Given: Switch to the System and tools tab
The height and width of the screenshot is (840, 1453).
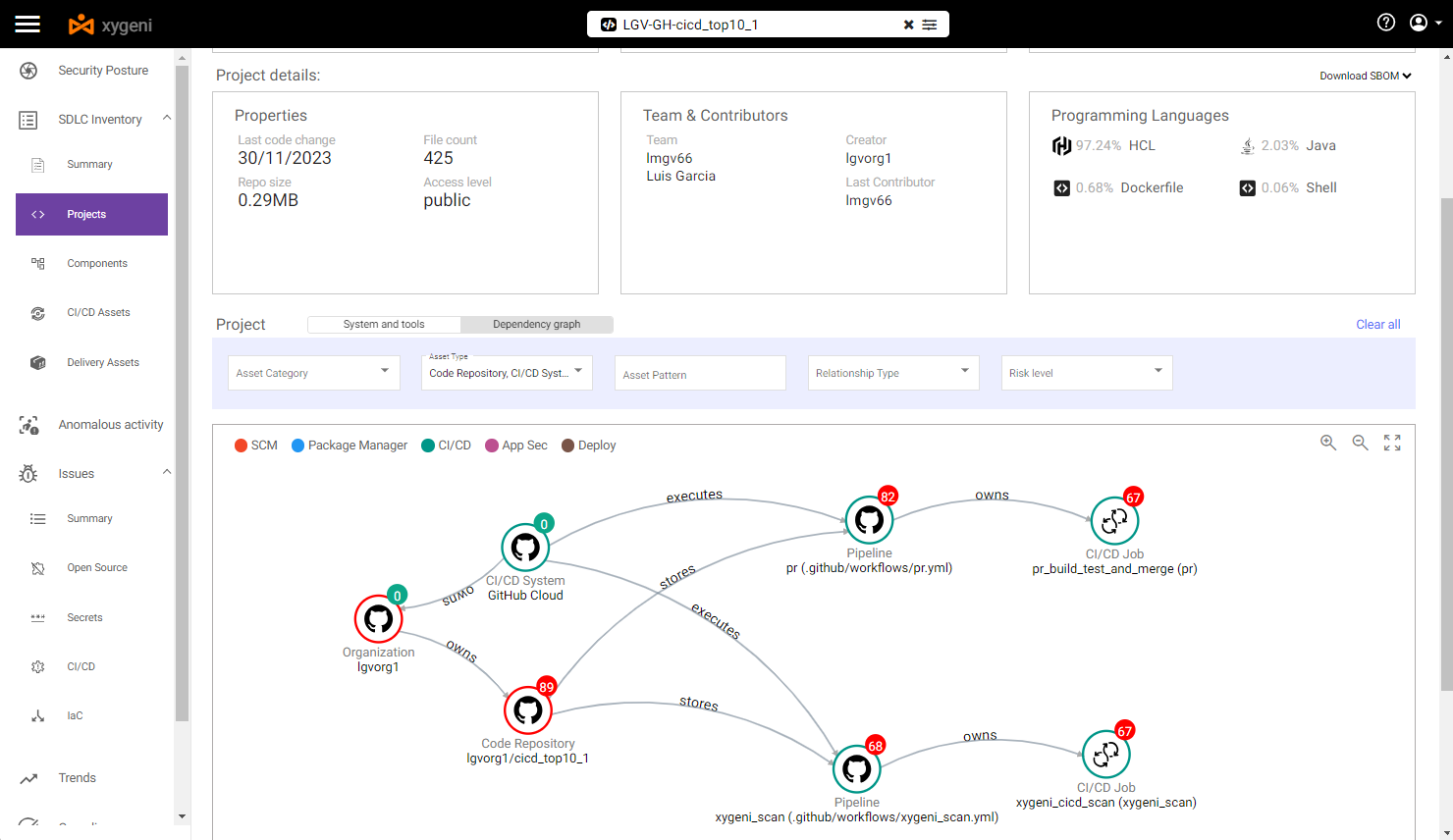Looking at the screenshot, I should [384, 324].
